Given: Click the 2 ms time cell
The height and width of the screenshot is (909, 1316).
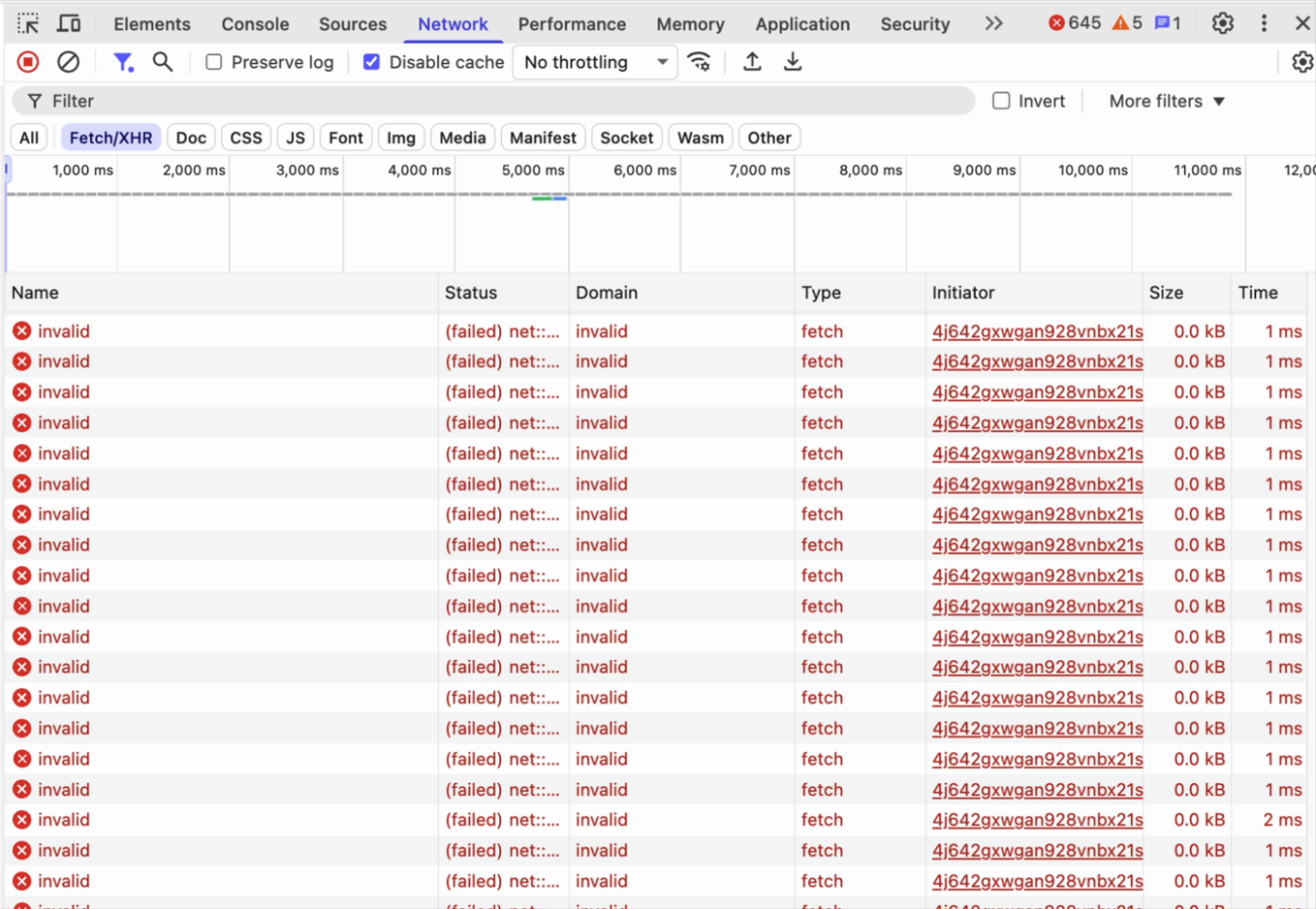Looking at the screenshot, I should pos(1282,820).
